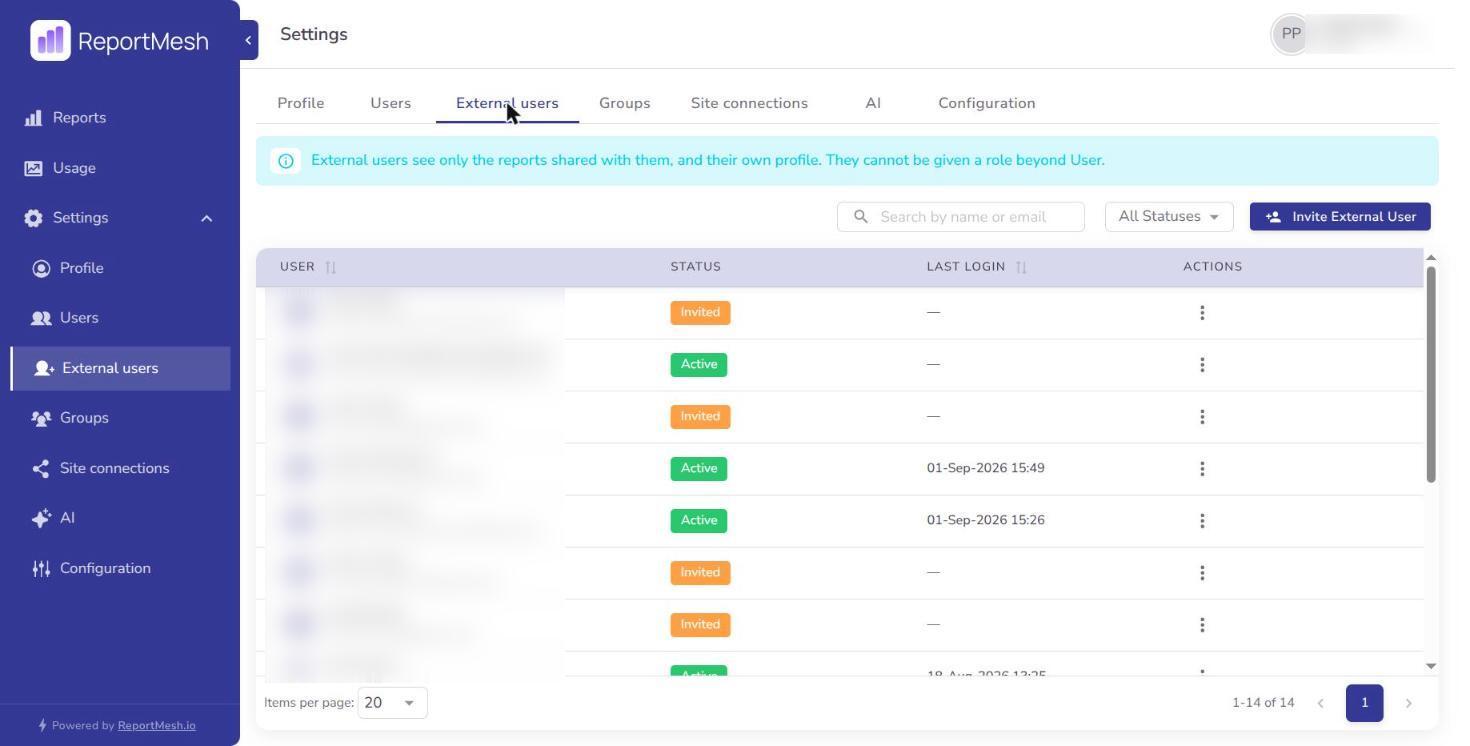This screenshot has width=1470, height=746.
Task: Click the table vertical scrollbar thumb
Action: pyautogui.click(x=1431, y=375)
